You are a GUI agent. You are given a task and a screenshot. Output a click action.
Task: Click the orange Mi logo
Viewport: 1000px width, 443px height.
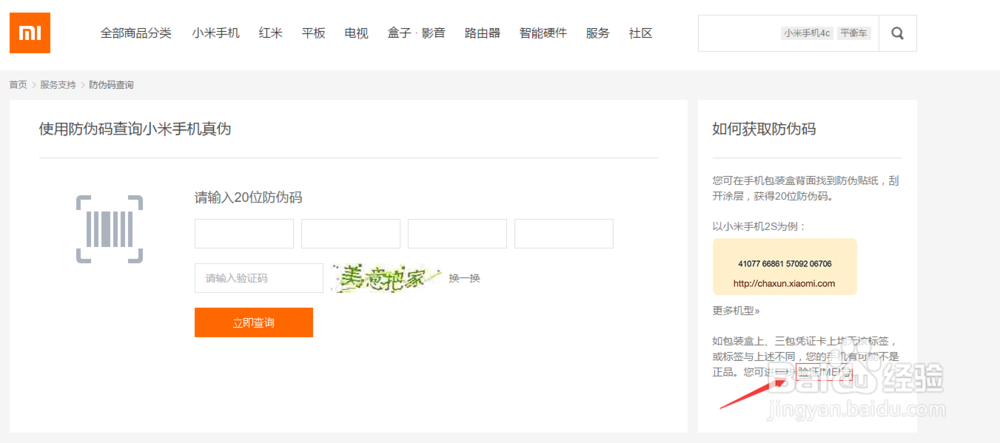[30, 33]
